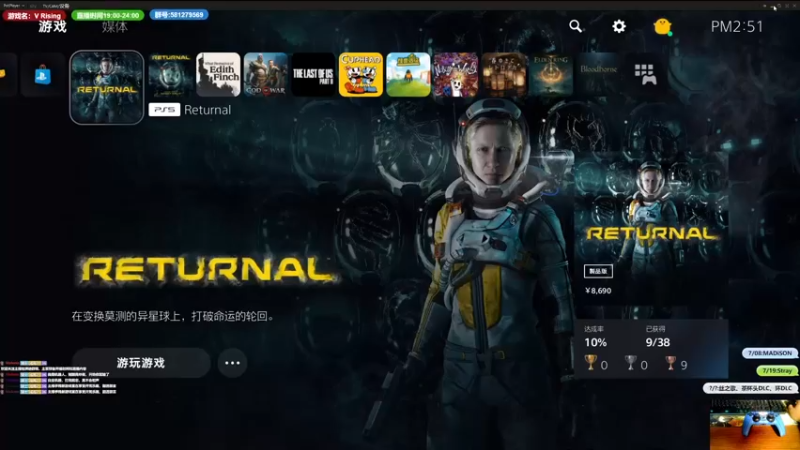Click the green 7/19:Stray schedule bubble

[777, 371]
